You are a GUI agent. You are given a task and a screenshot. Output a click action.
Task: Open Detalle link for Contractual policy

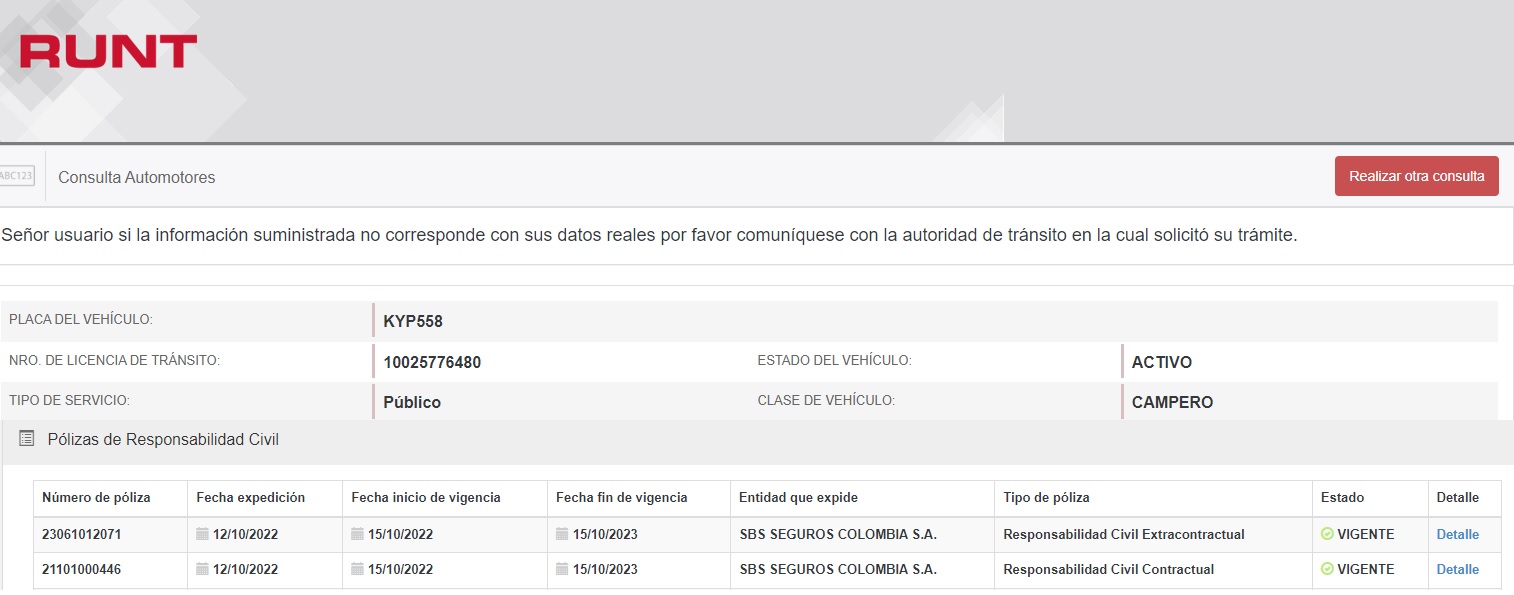point(1457,569)
